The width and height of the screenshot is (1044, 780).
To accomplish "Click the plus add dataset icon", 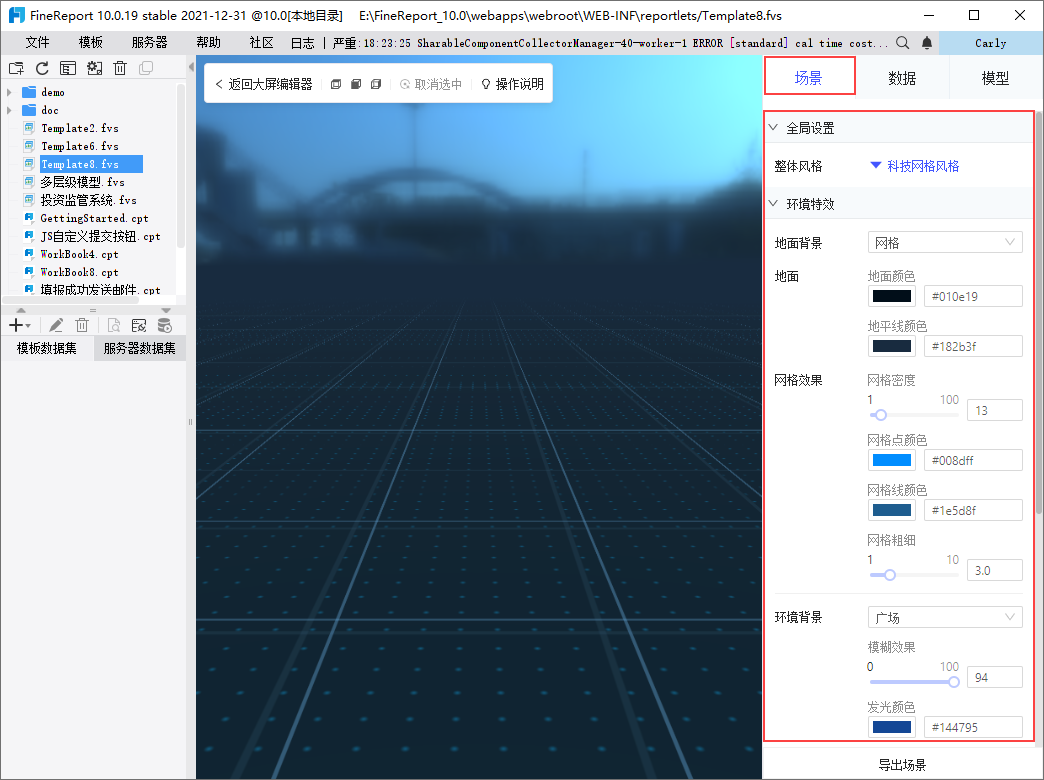I will pos(16,325).
